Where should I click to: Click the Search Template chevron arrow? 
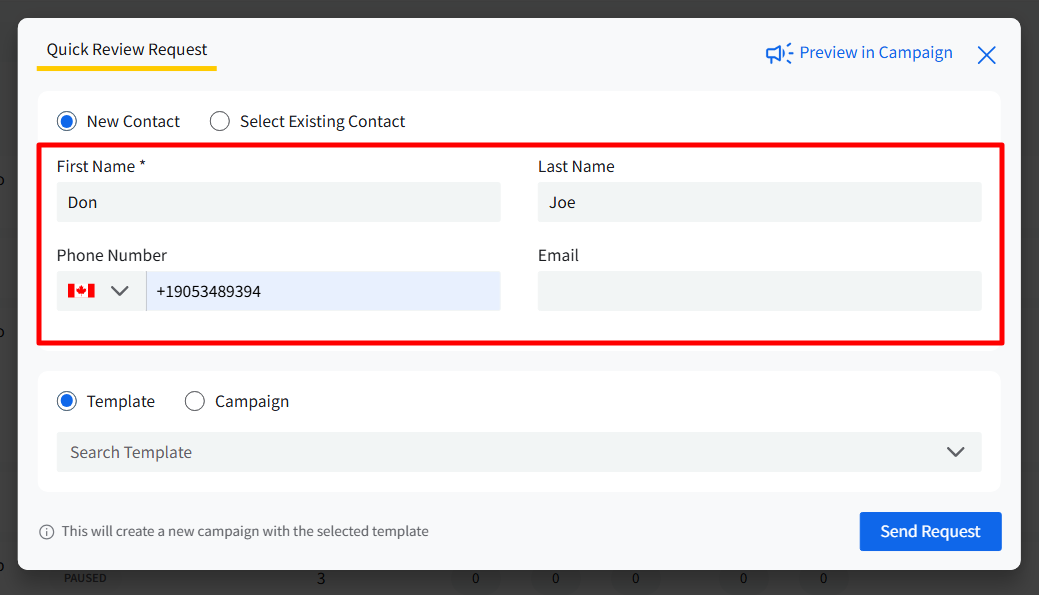955,452
